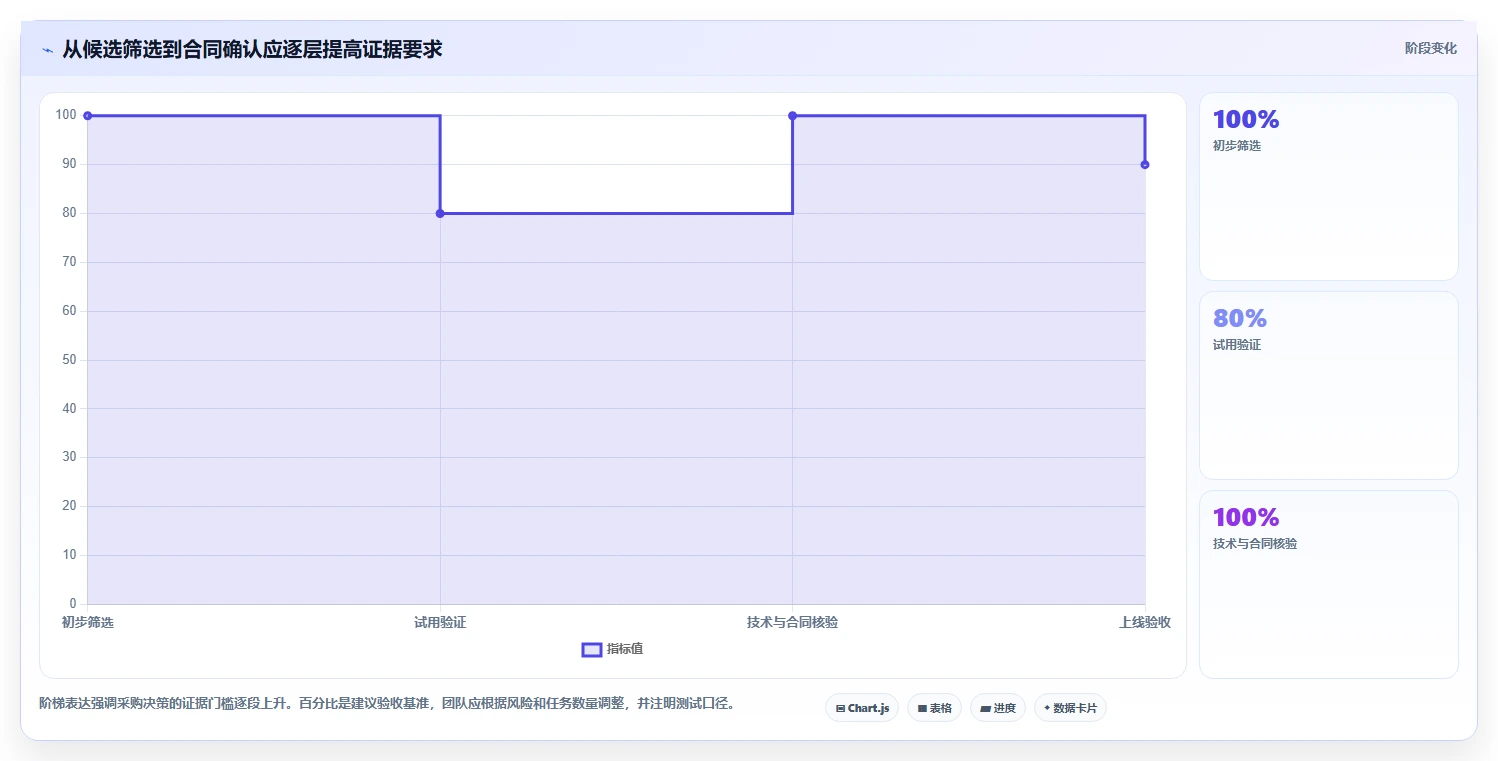Viewport: 1498px width, 761px height.
Task: Select the 数据卡片 tag chip
Action: (x=1070, y=708)
